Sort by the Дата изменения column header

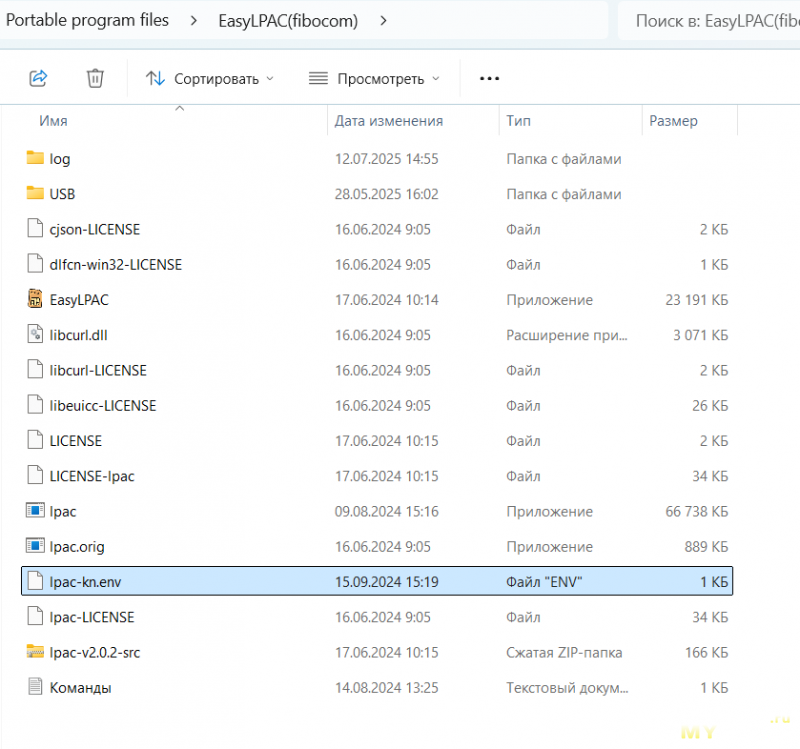(389, 121)
